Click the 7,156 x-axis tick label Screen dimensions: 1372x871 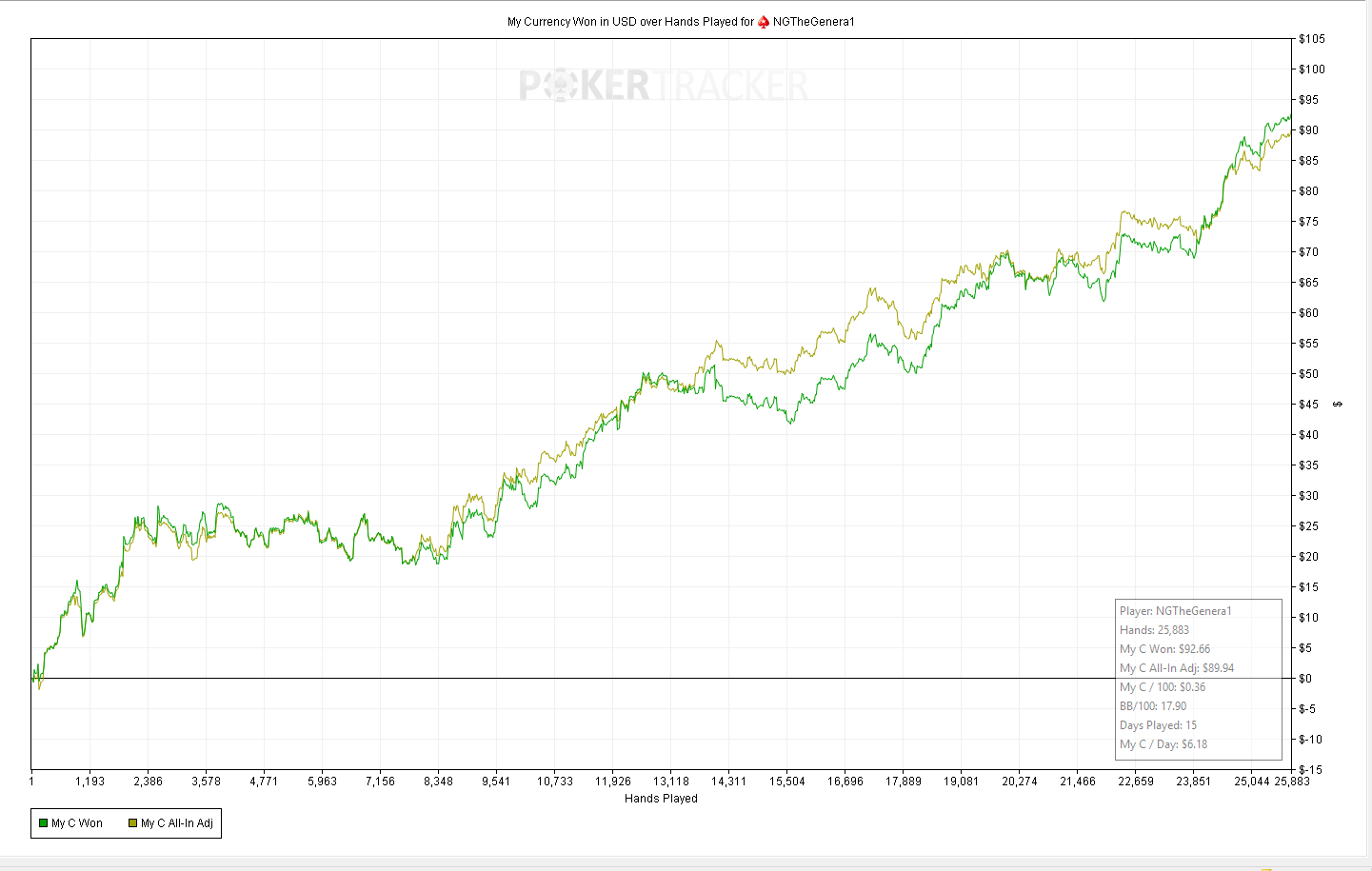pos(380,782)
